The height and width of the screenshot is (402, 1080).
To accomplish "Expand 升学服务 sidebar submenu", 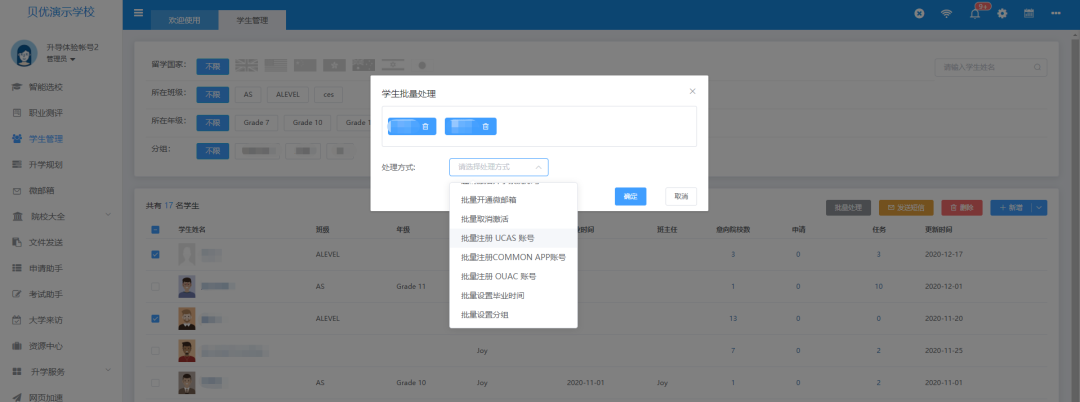I will click(x=108, y=371).
